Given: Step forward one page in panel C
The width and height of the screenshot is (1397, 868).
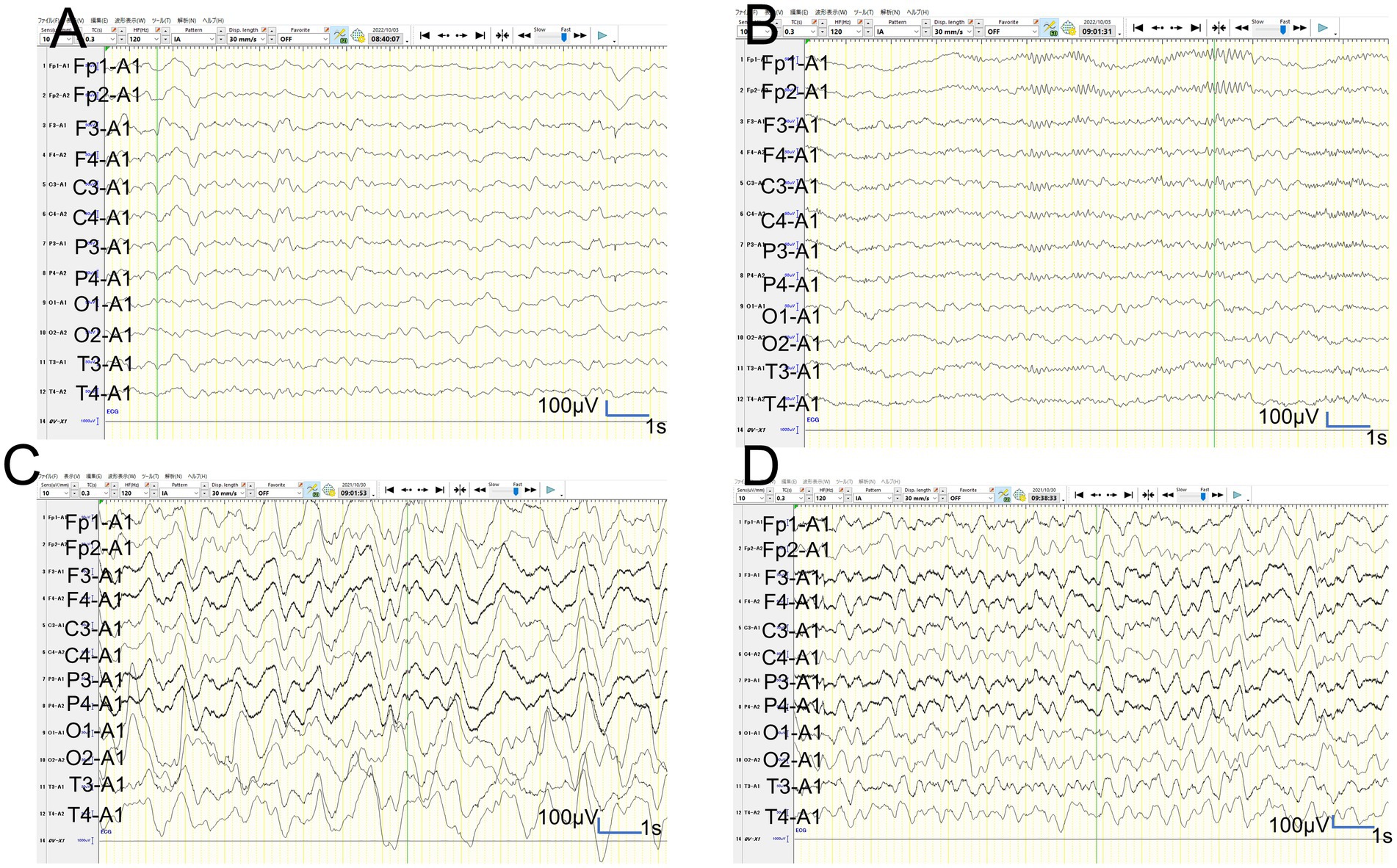Looking at the screenshot, I should click(x=422, y=490).
